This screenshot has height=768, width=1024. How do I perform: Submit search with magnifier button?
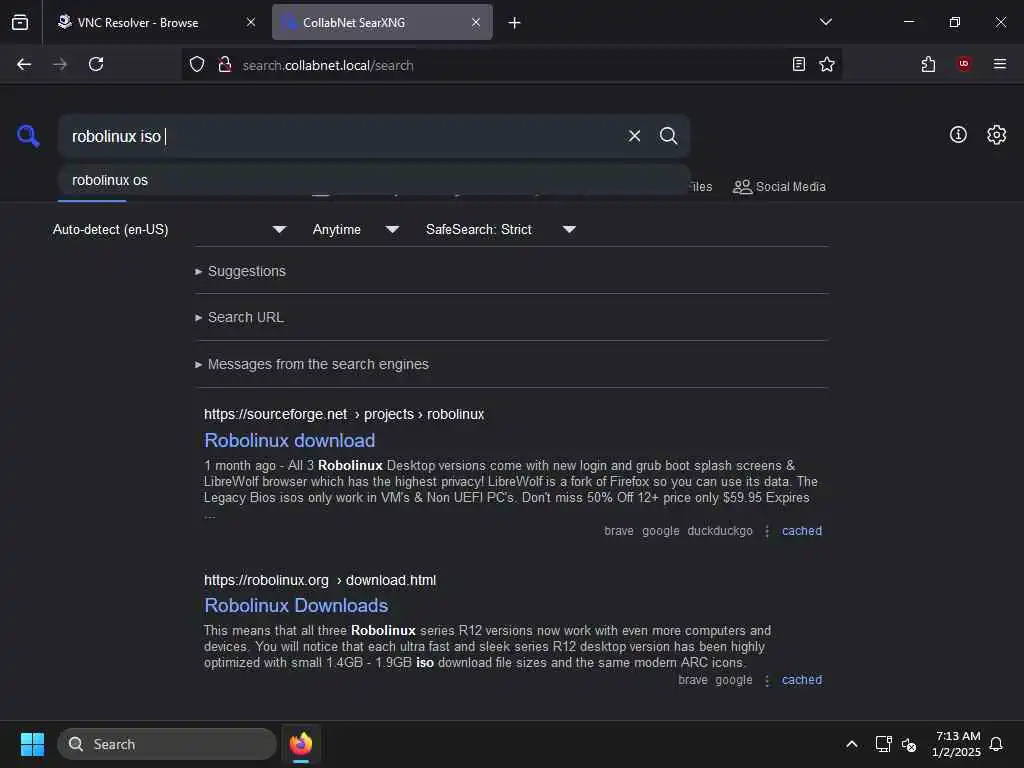[x=668, y=136]
